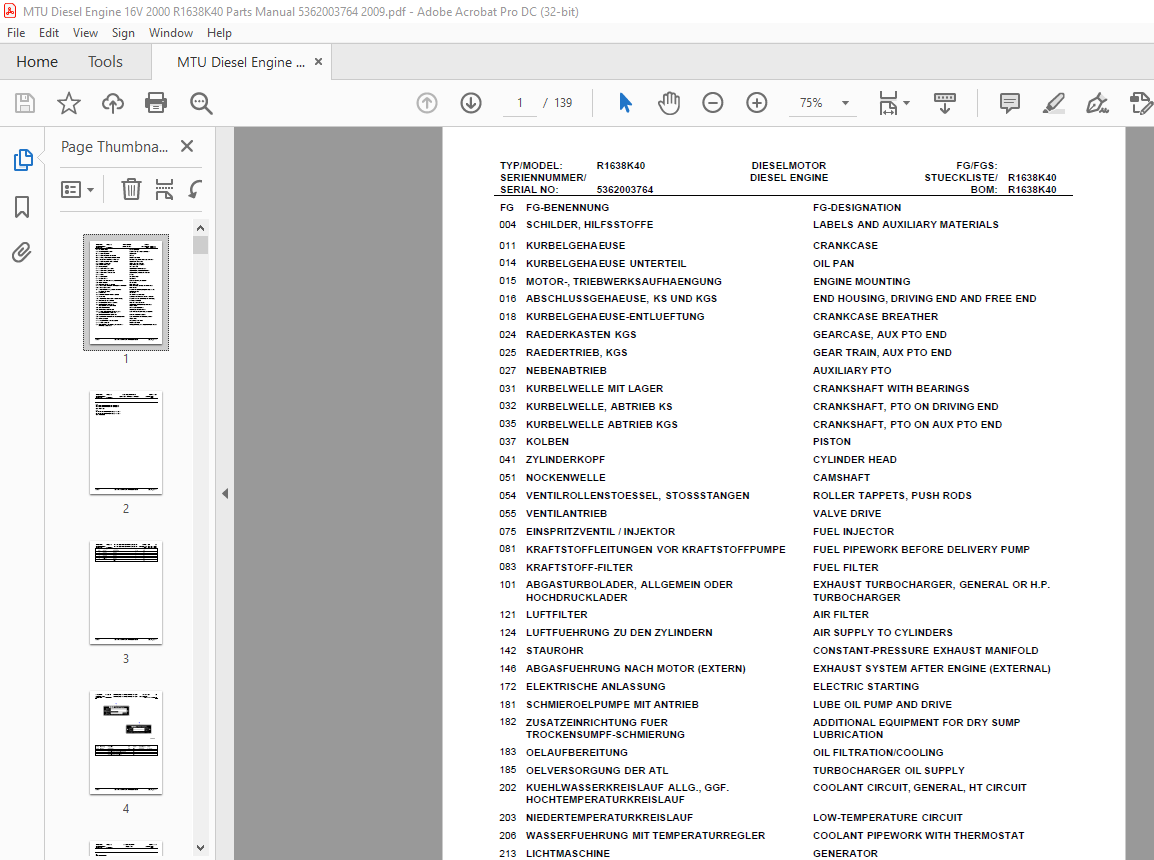
Task: Delete selected page with trash icon
Action: click(131, 190)
